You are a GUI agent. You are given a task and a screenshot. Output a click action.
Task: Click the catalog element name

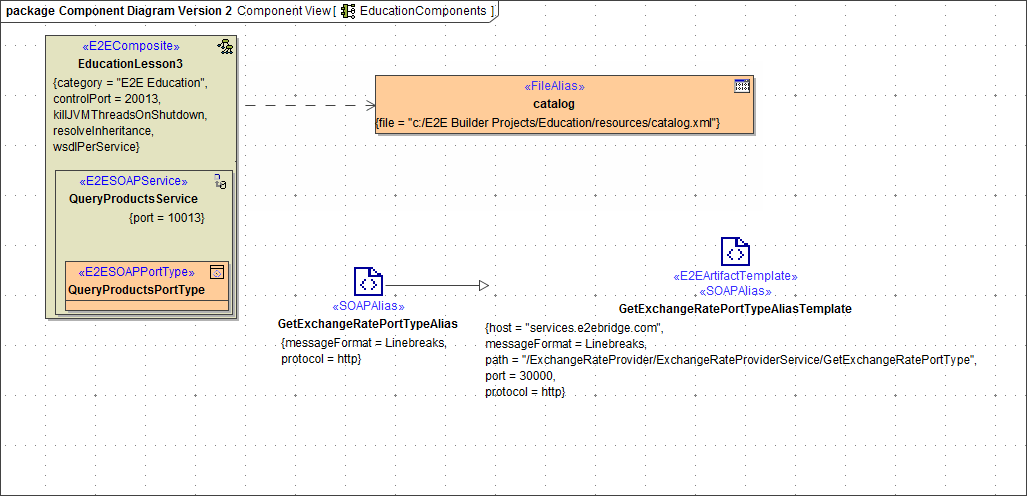[554, 104]
